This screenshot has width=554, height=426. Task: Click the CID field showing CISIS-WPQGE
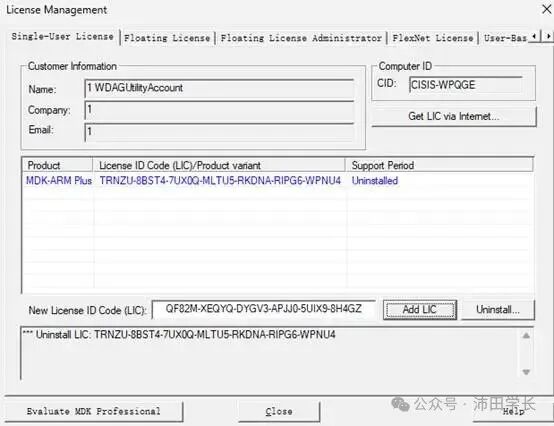[x=465, y=85]
